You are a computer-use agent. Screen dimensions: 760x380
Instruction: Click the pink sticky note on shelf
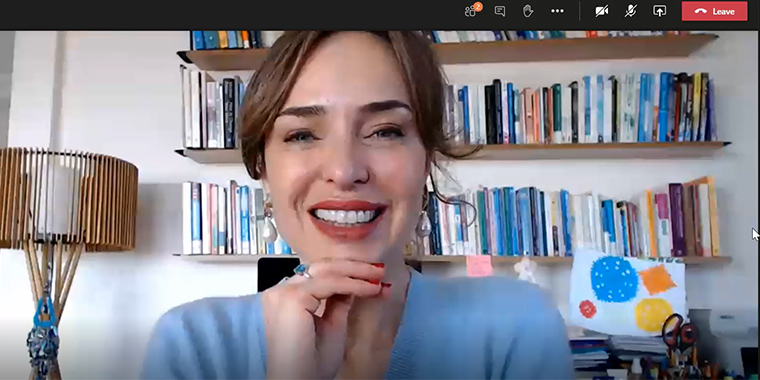479,266
